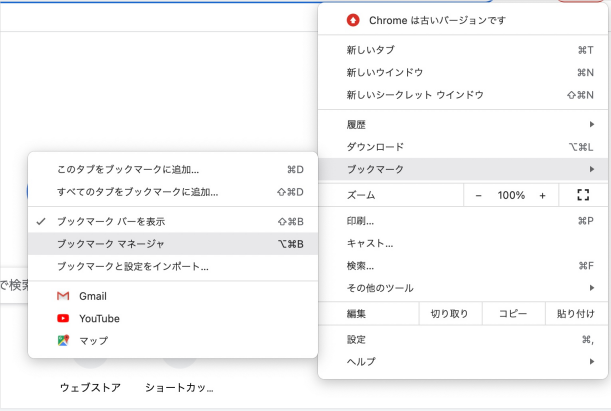This screenshot has width=611, height=411.
Task: Open the マップ bookmark label
Action: pyautogui.click(x=94, y=340)
